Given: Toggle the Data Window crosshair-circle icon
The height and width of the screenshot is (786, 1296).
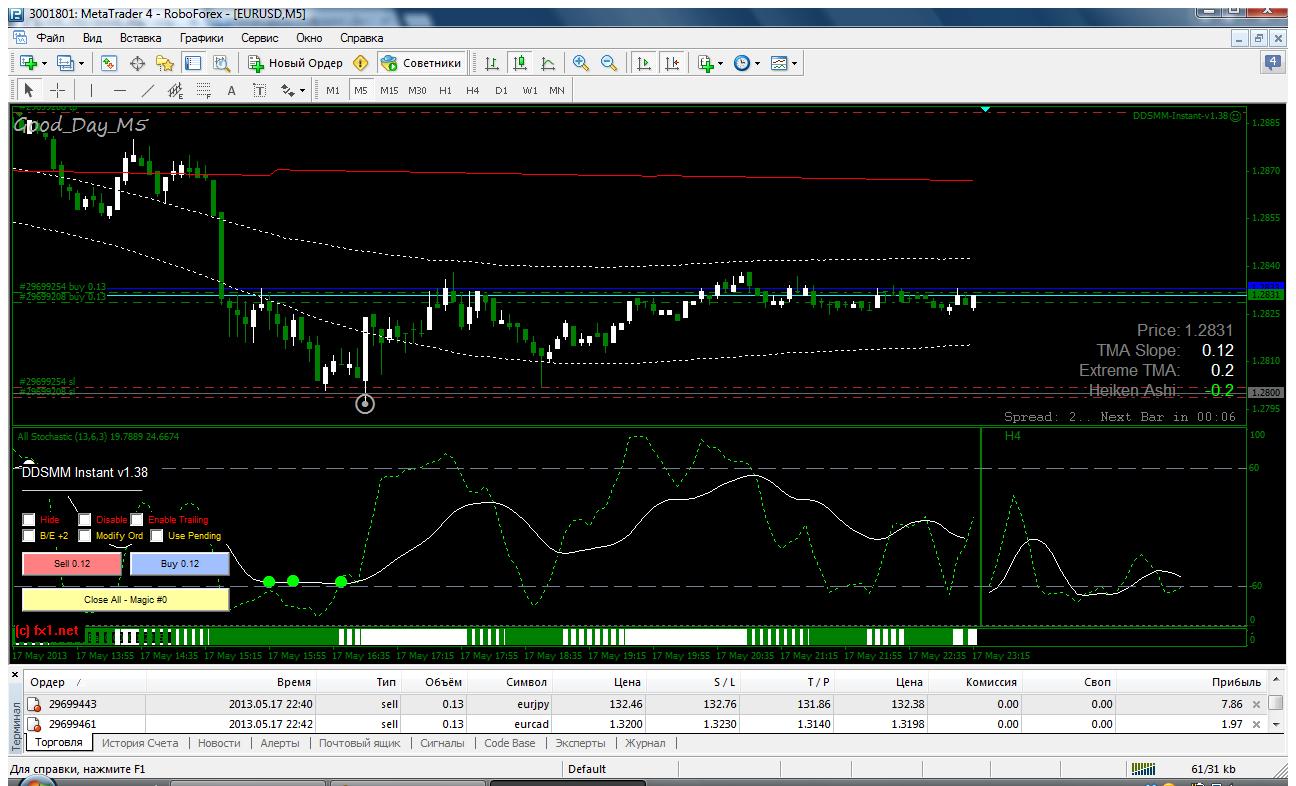Looking at the screenshot, I should point(138,63).
